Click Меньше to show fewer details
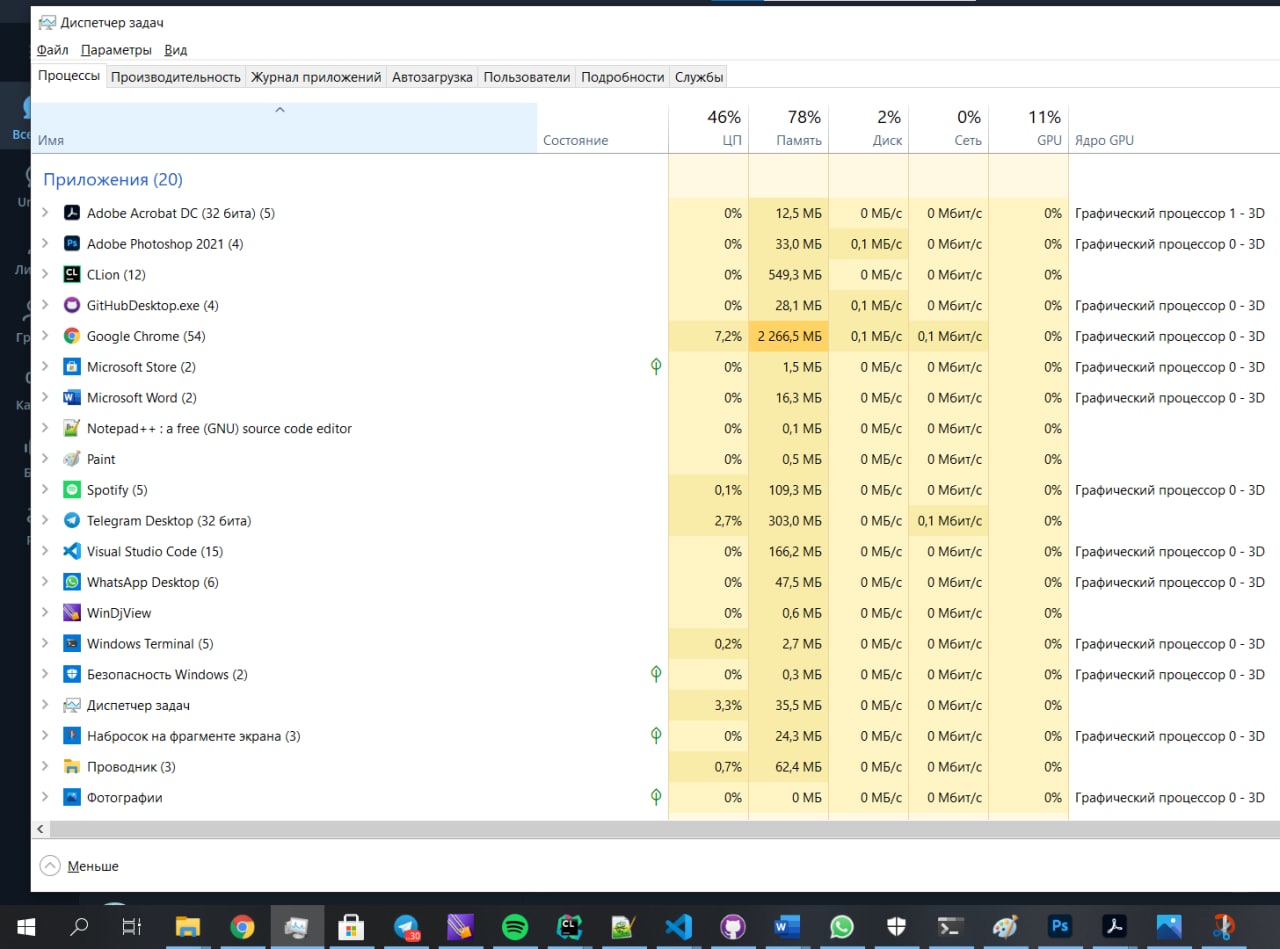 (79, 866)
